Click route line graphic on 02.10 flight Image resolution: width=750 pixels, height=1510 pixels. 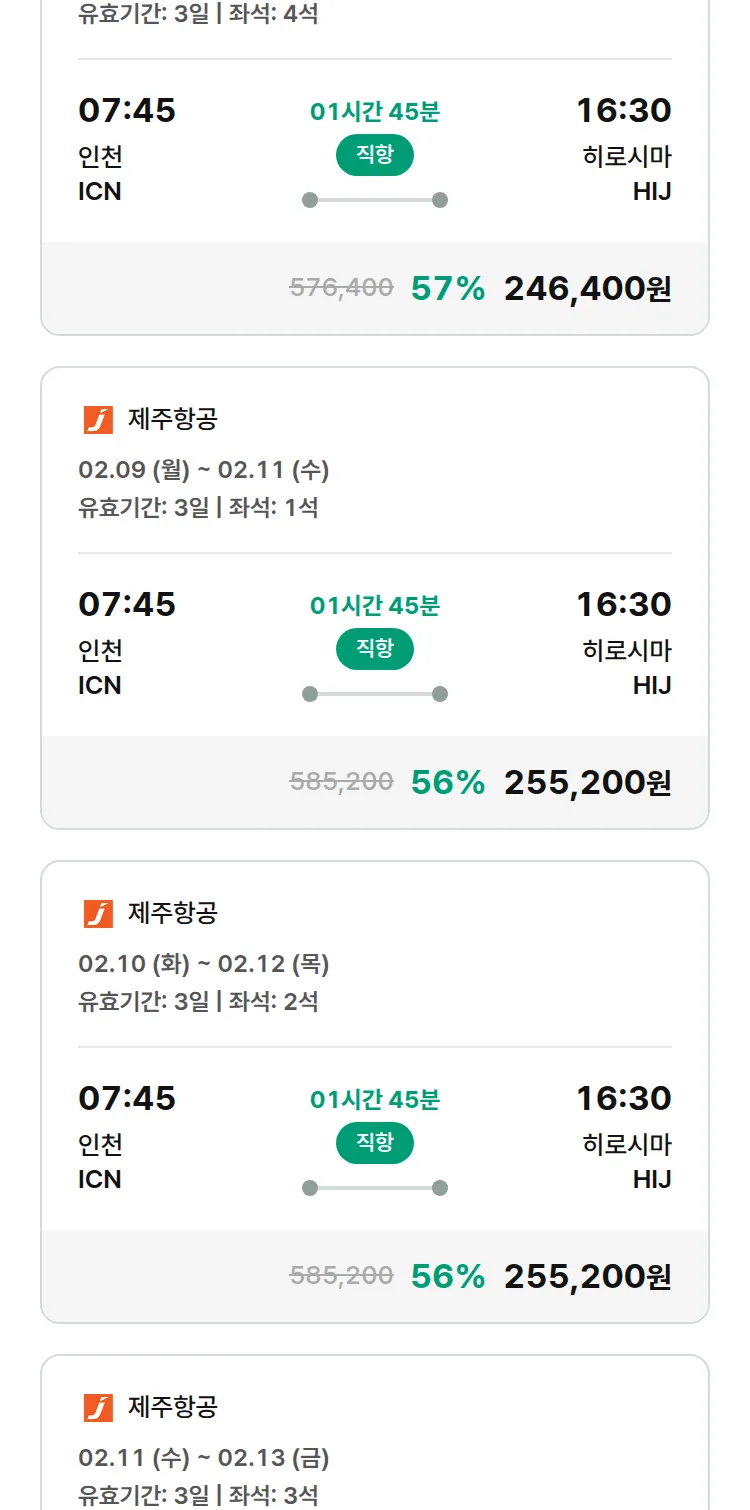pyautogui.click(x=375, y=1188)
